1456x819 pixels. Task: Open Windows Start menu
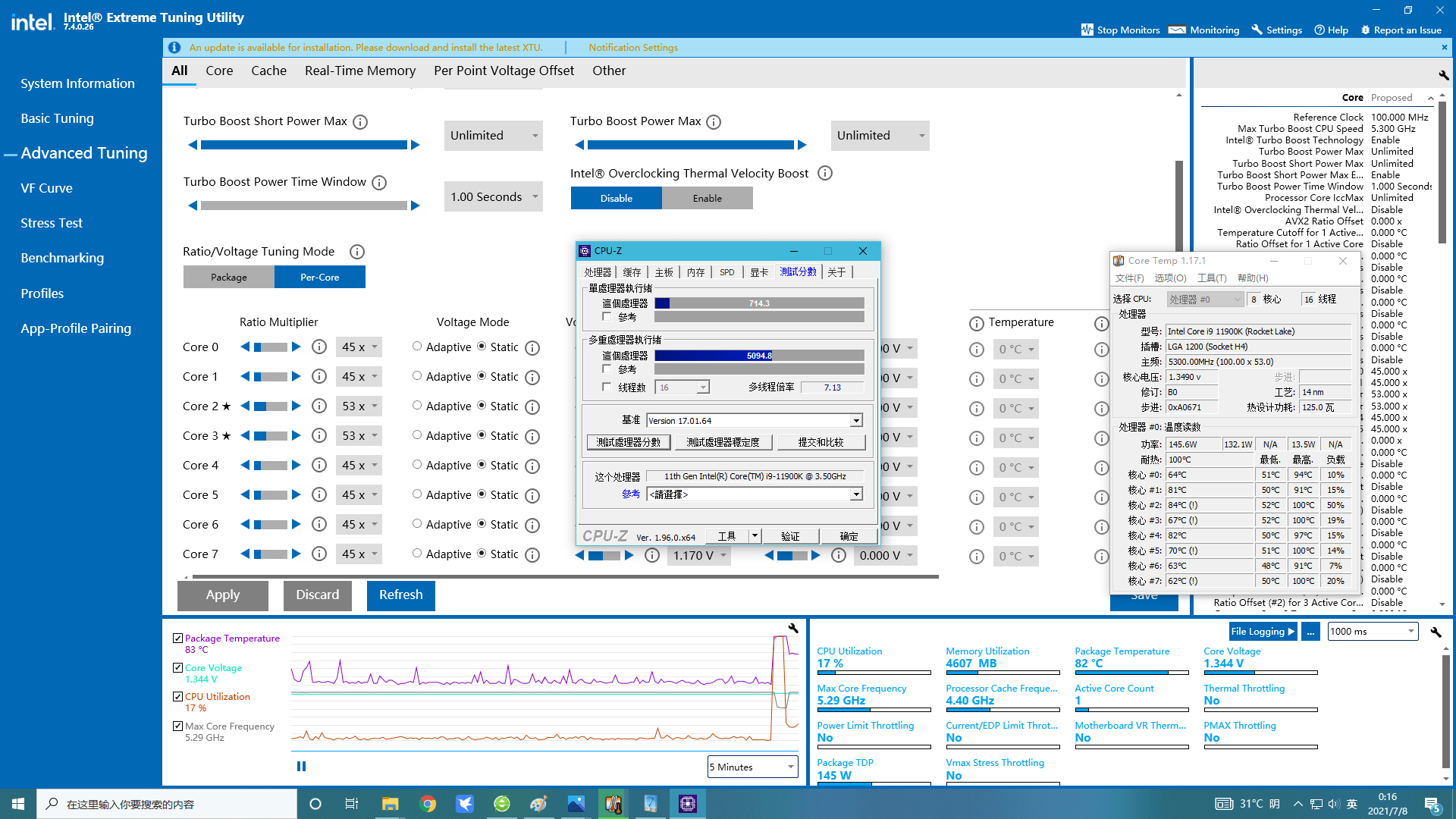click(x=18, y=804)
